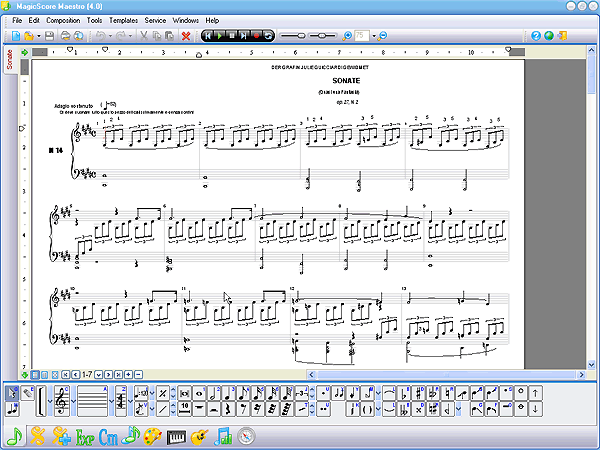Open the guitar panel icon

tap(199, 436)
